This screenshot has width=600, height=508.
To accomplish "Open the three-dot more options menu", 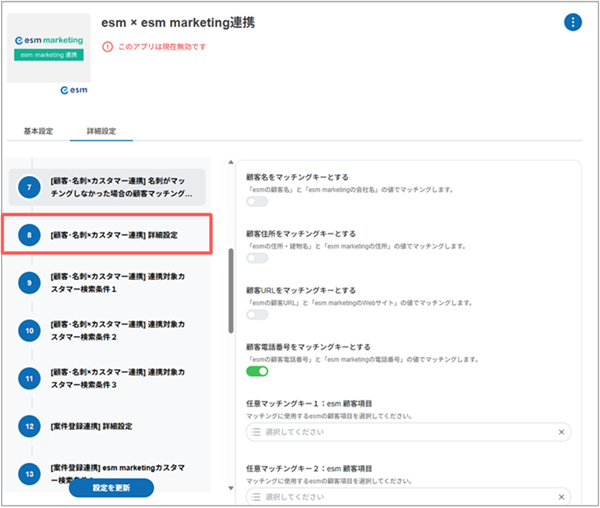I will coord(572,22).
